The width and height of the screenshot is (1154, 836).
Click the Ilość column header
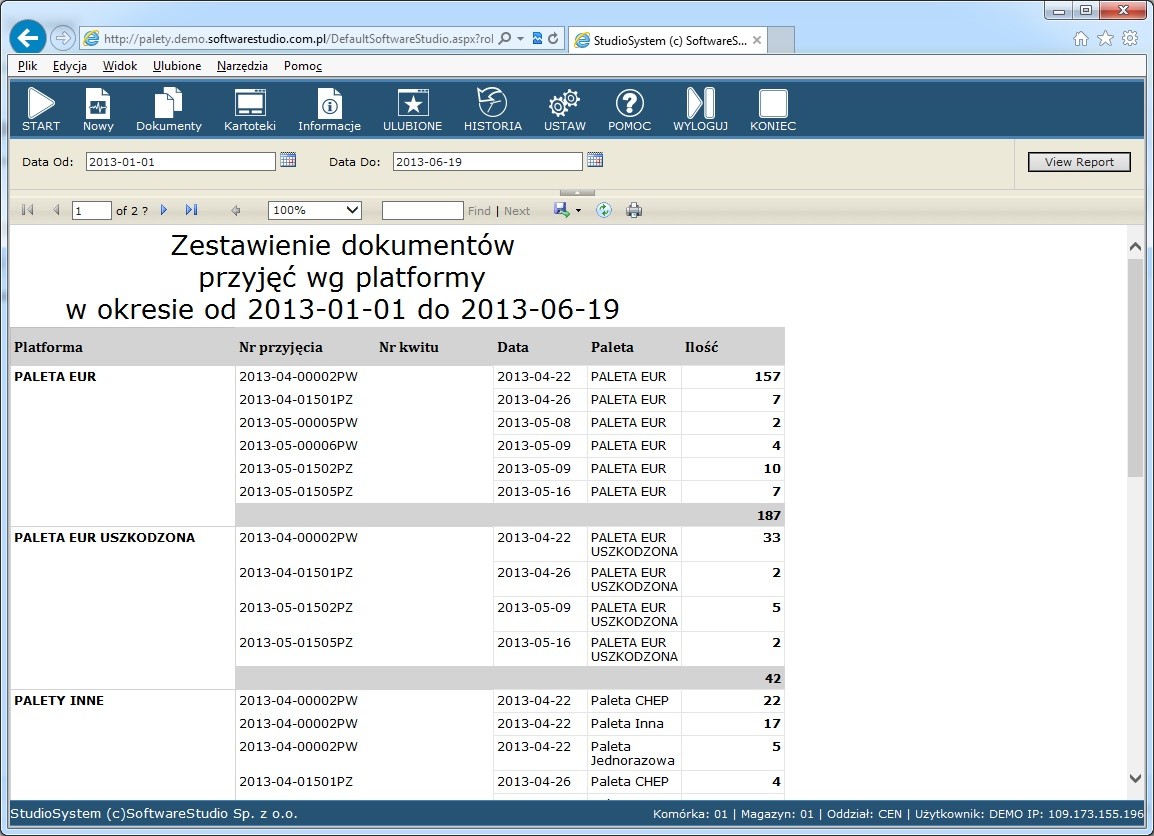click(x=701, y=347)
